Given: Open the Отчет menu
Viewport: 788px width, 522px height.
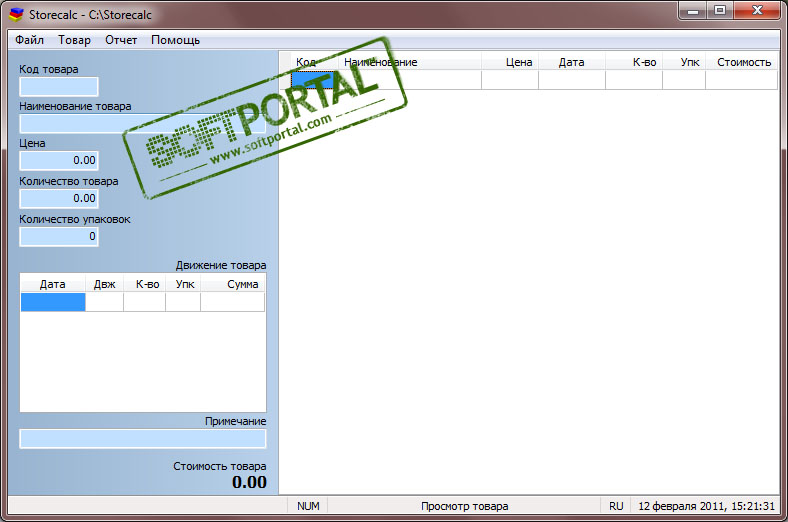Looking at the screenshot, I should click(121, 40).
